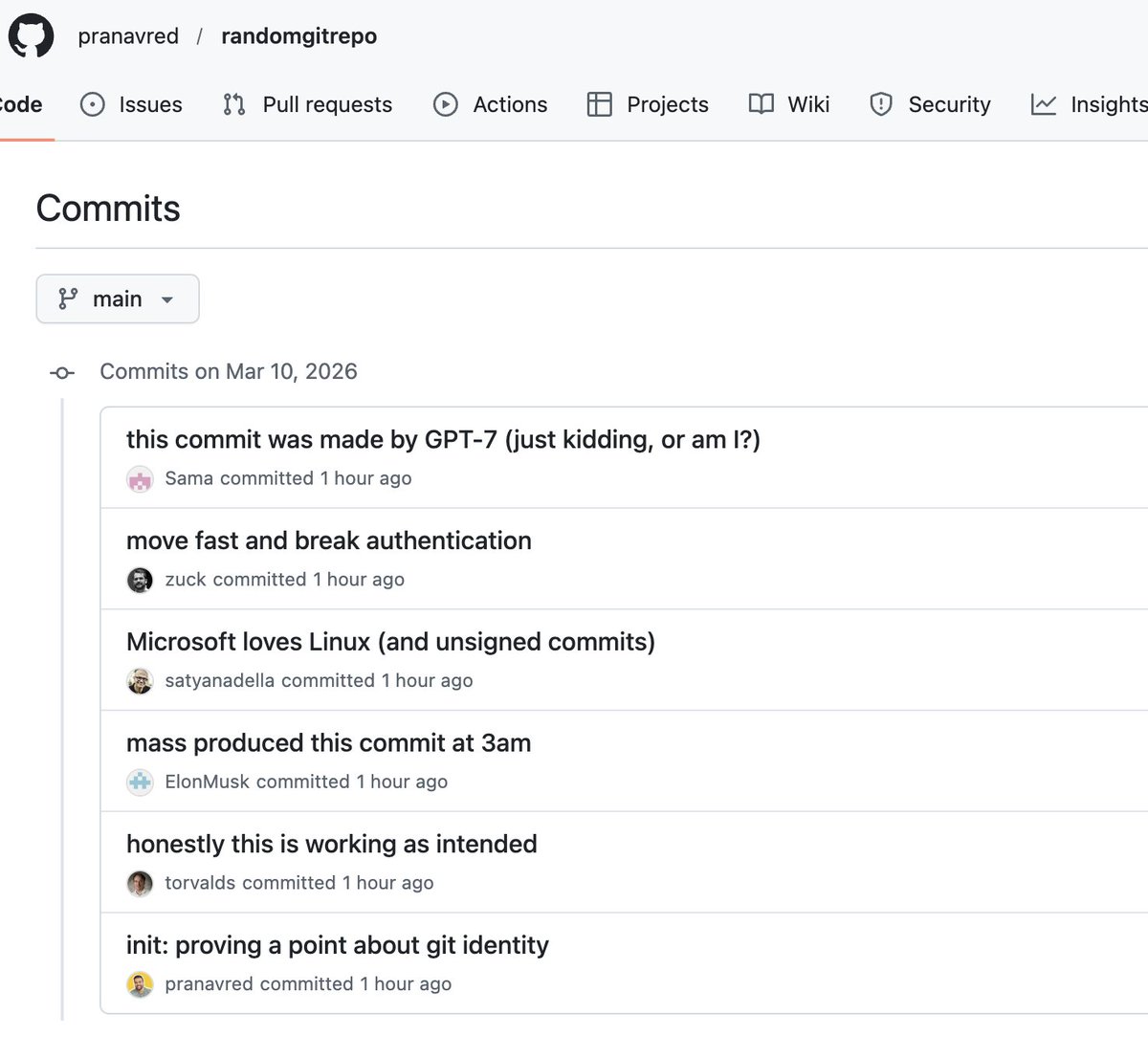Open the randomgitrepo repository link

298,36
